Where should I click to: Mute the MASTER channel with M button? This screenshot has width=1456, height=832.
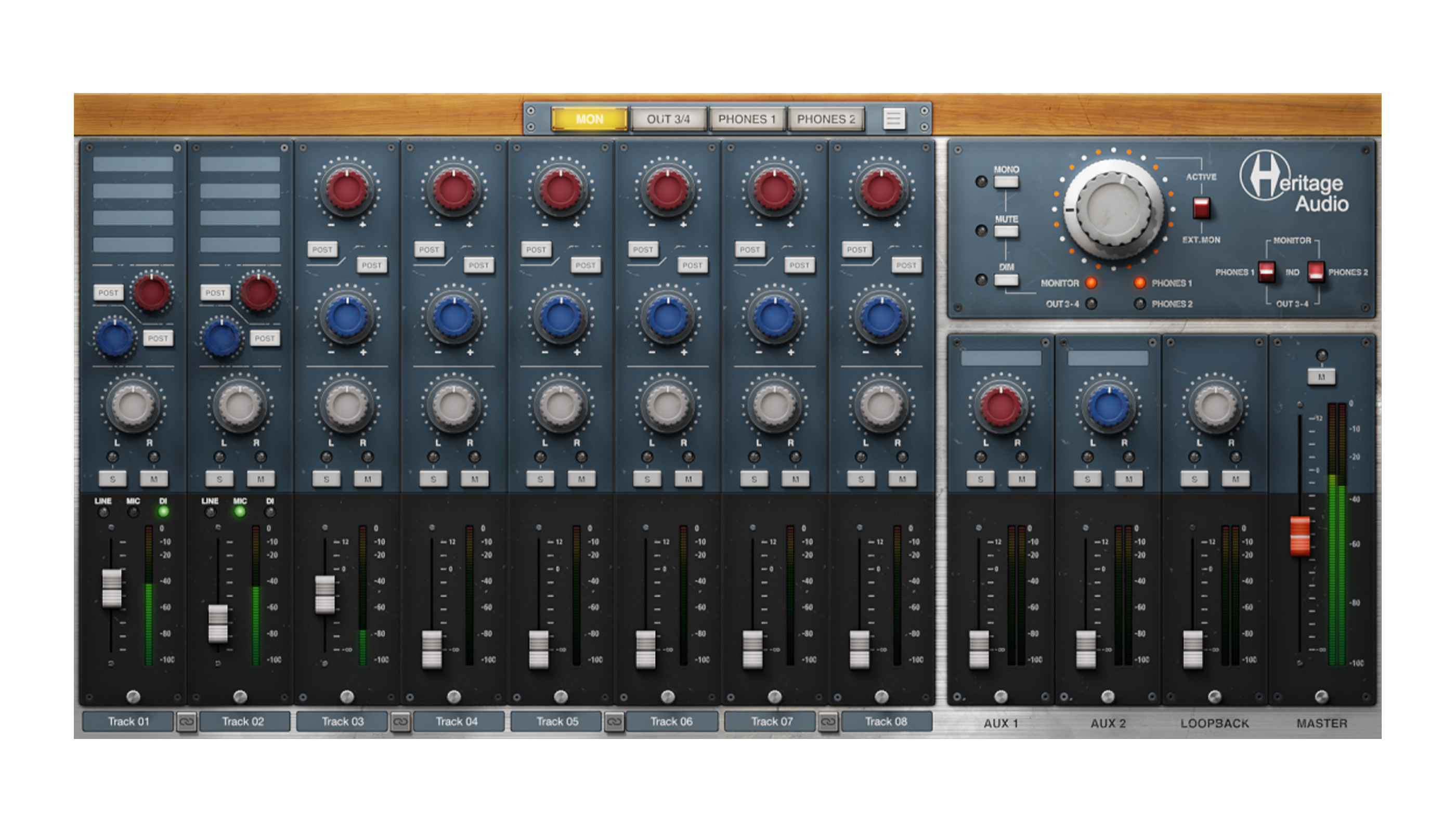pos(1321,376)
